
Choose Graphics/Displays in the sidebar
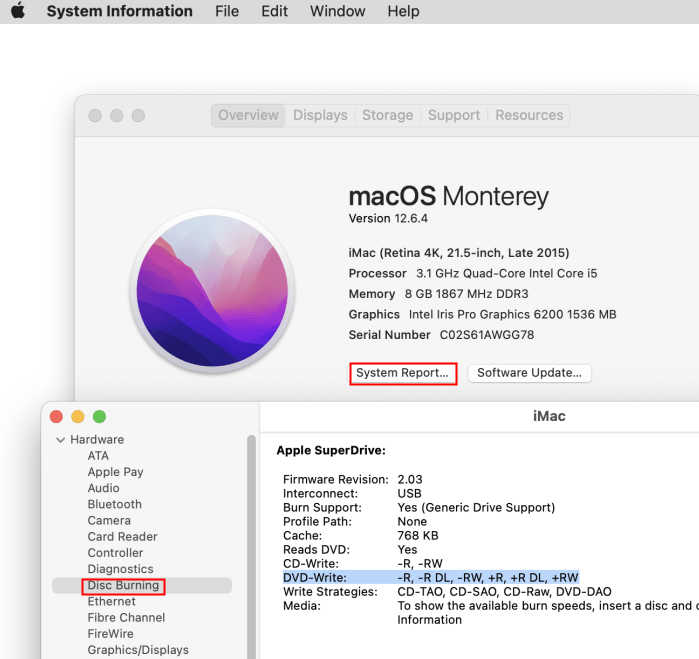pyautogui.click(x=137, y=650)
